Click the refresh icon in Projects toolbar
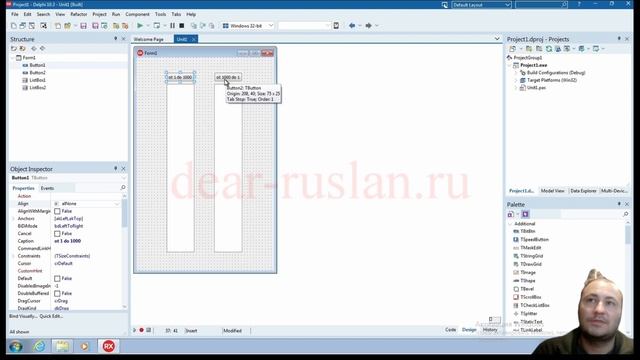Screen dimensions: 640x360 [549, 49]
